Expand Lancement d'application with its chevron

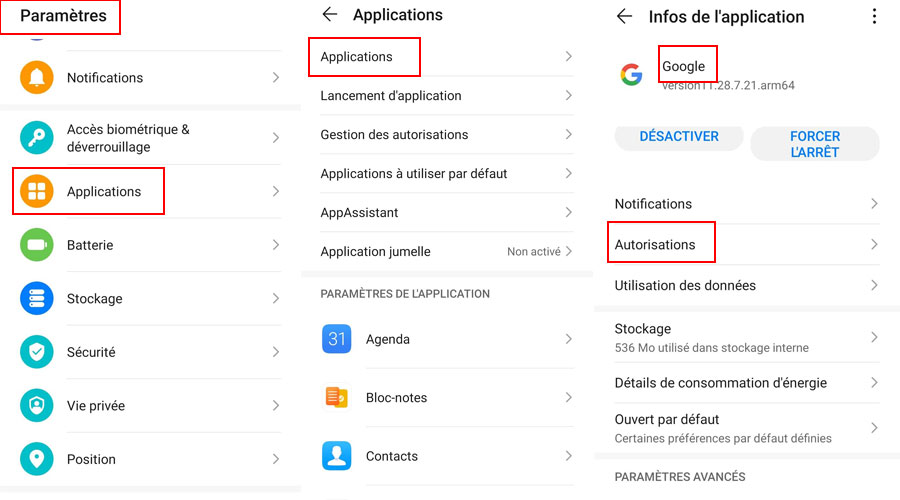point(569,96)
